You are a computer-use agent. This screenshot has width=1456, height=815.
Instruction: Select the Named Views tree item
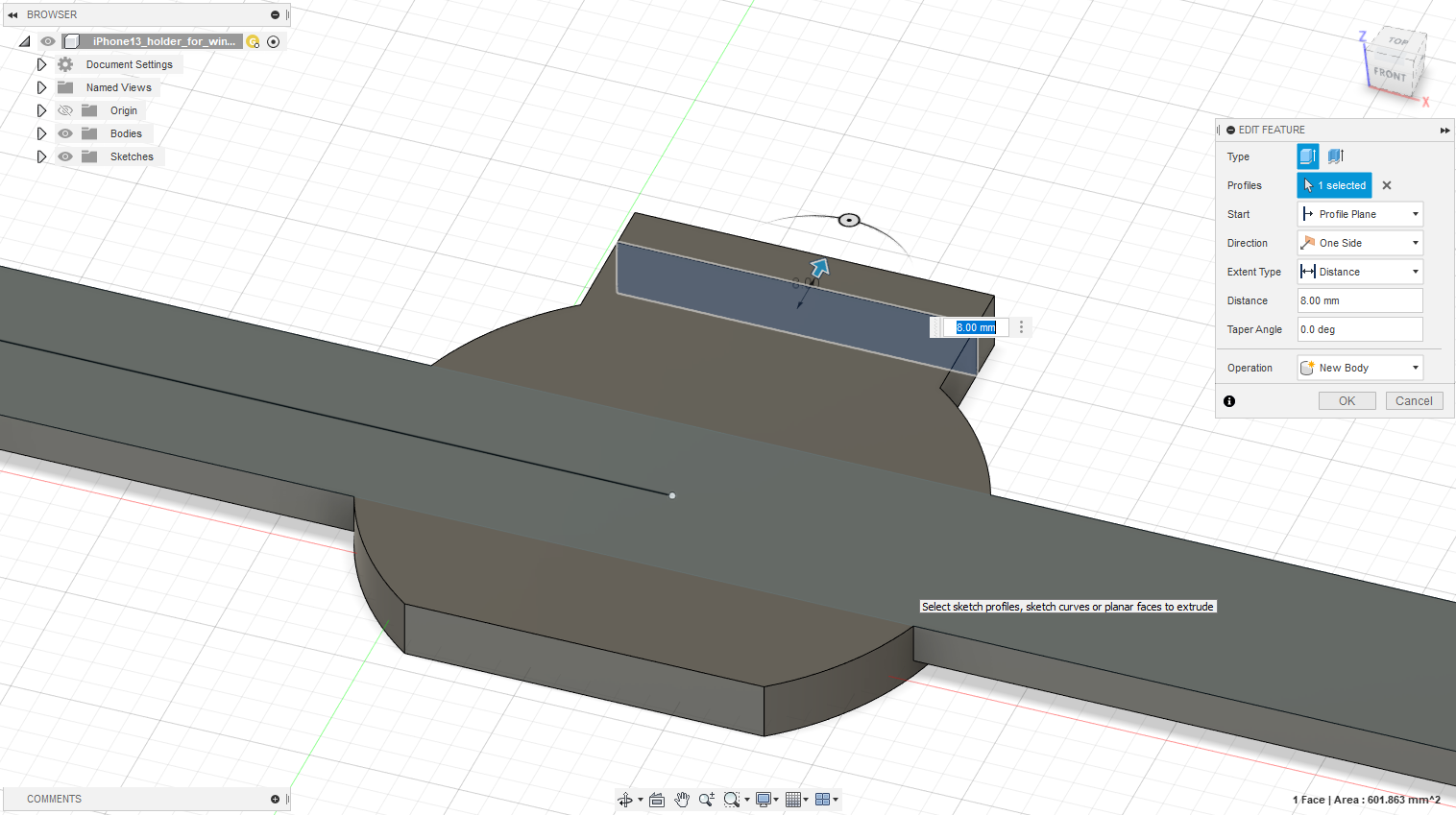click(x=119, y=87)
